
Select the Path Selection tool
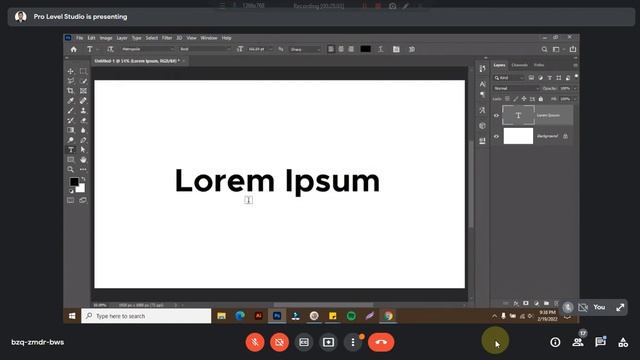(x=83, y=150)
